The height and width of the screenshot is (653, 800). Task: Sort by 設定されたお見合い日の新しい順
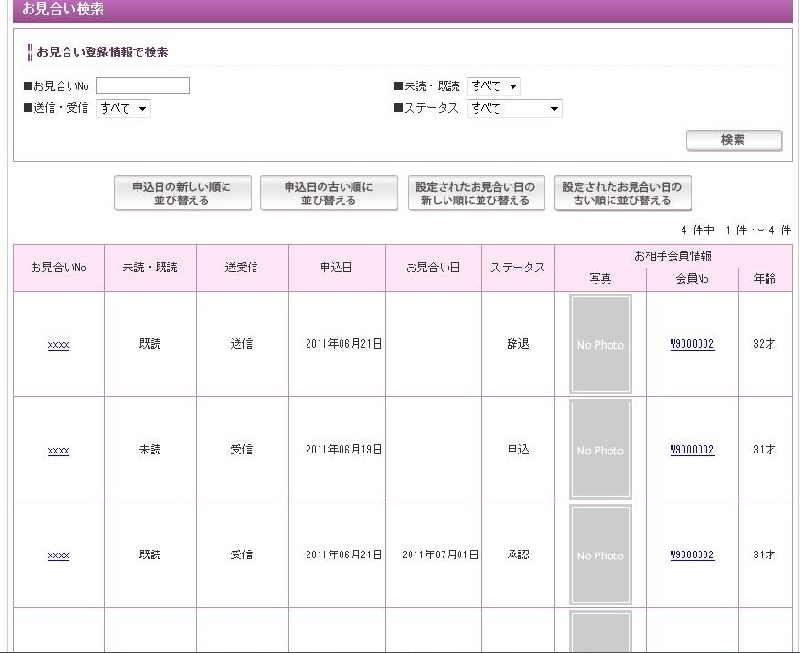(x=476, y=194)
